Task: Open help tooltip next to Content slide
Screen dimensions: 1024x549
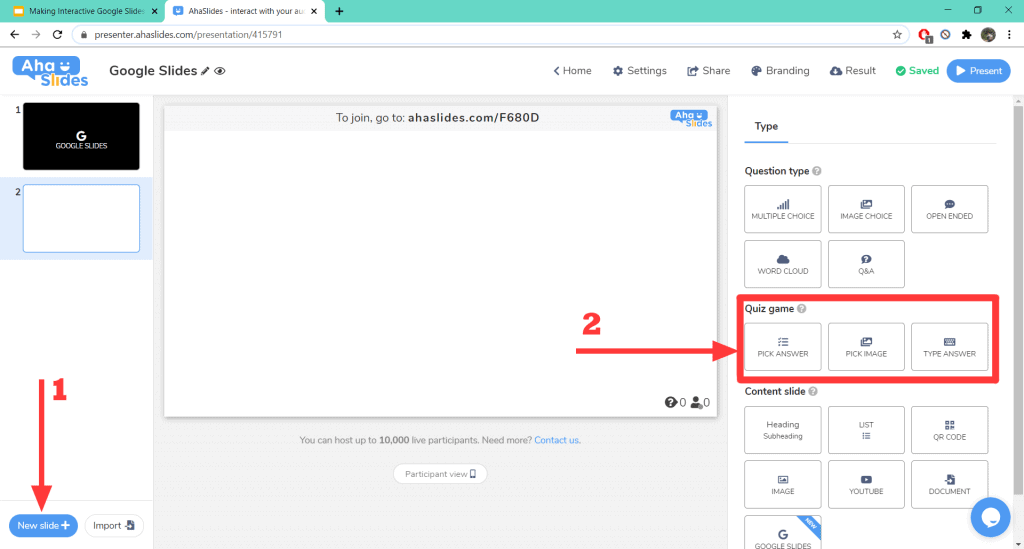Action: pyautogui.click(x=812, y=392)
